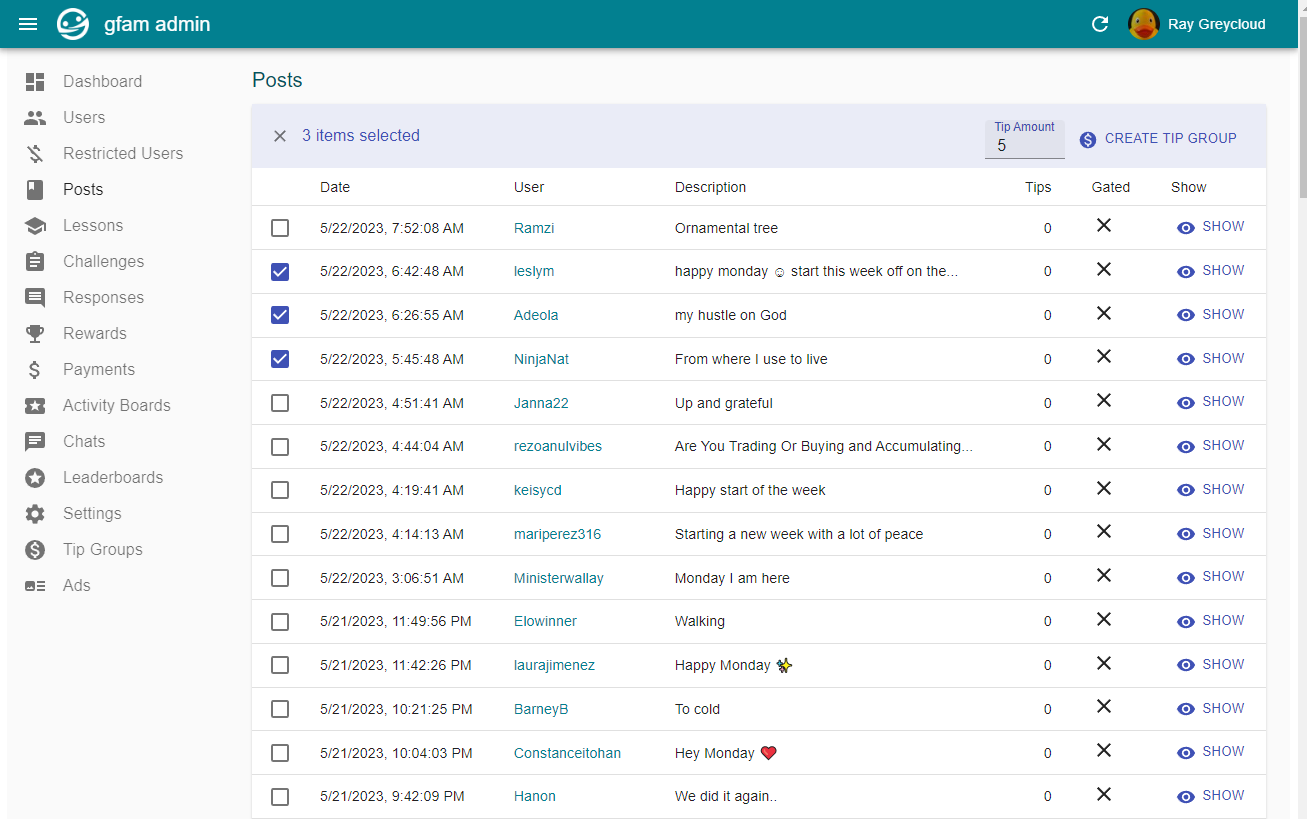1307x819 pixels.
Task: Open user link Adeola
Action: point(536,315)
